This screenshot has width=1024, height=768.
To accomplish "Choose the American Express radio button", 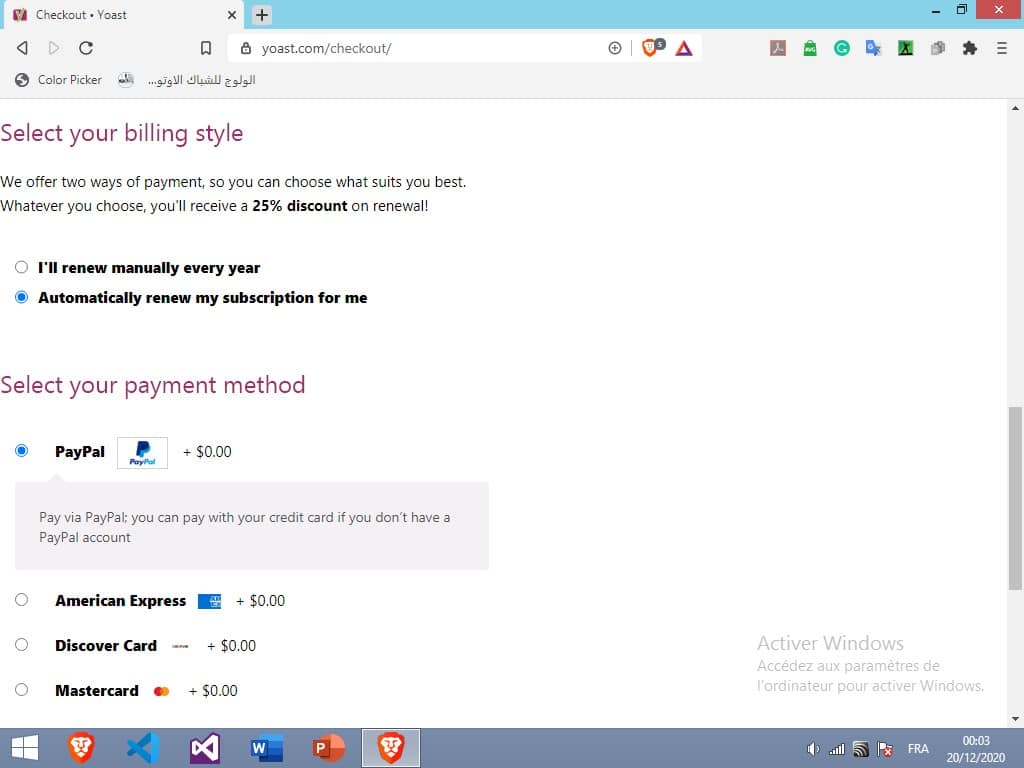I will (x=22, y=600).
